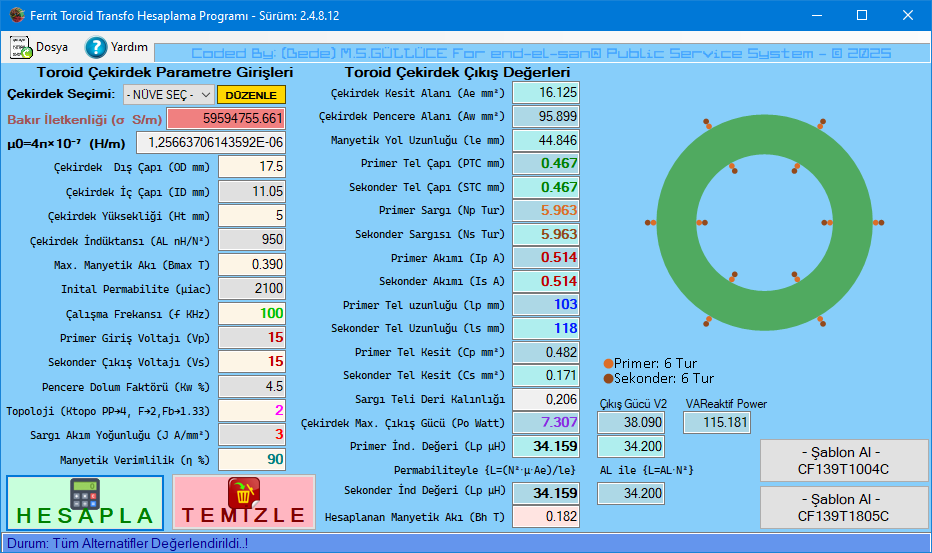This screenshot has width=932, height=553.
Task: Click the Dosya menu icon
Action: pyautogui.click(x=21, y=47)
